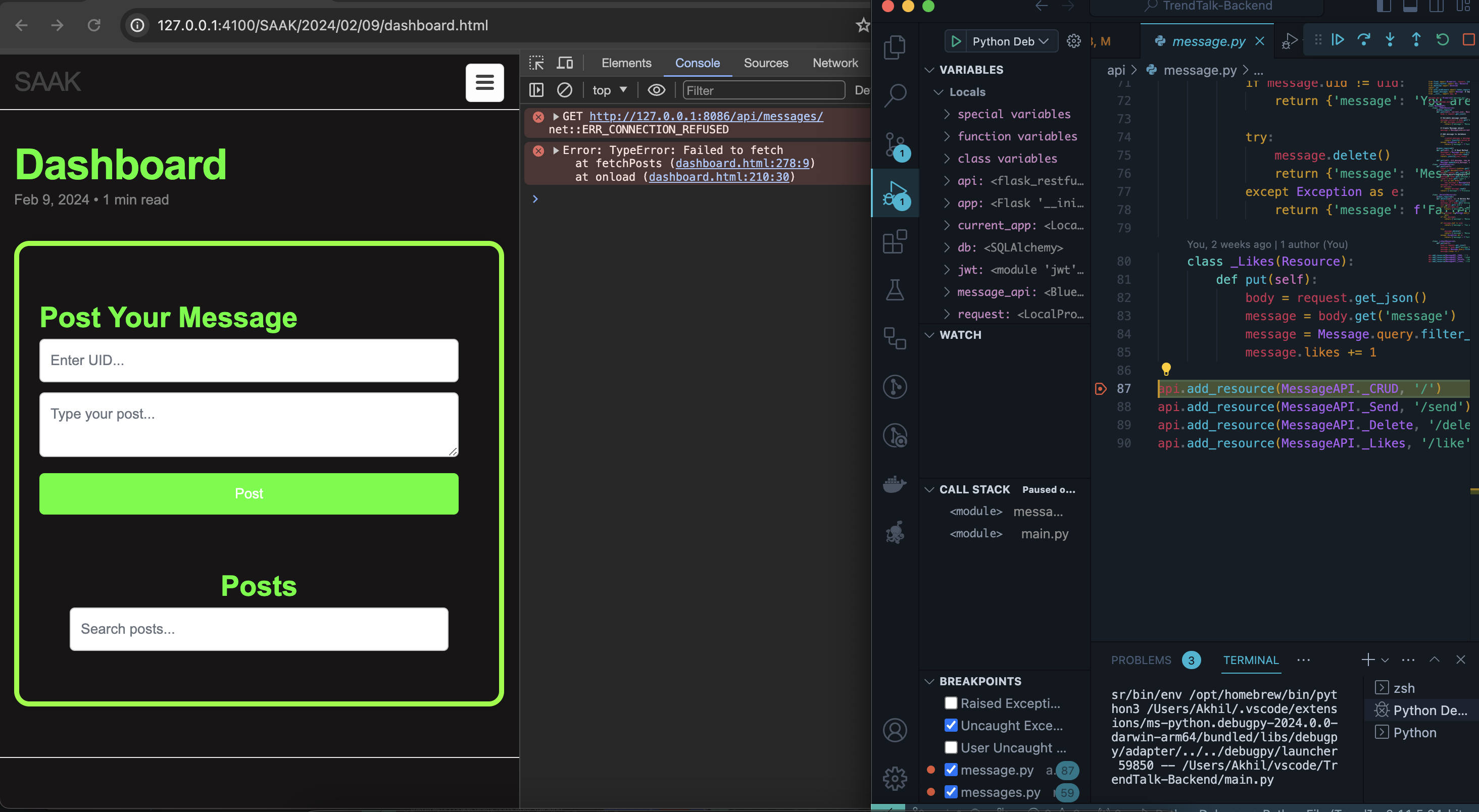The image size is (1479, 812).
Task: Toggle message.py line 87 breakpoint checkbox
Action: click(x=951, y=770)
